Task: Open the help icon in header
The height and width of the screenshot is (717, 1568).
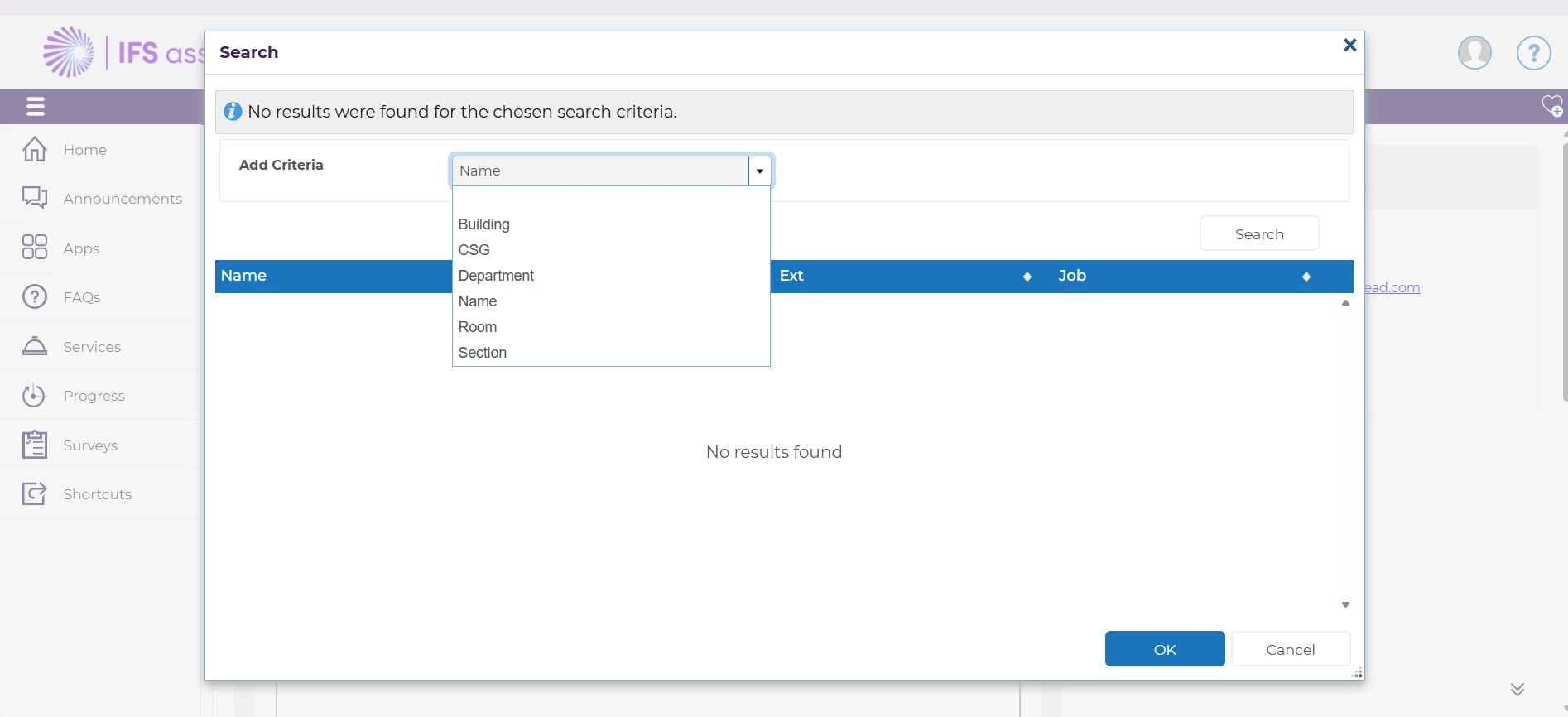Action: (1533, 53)
